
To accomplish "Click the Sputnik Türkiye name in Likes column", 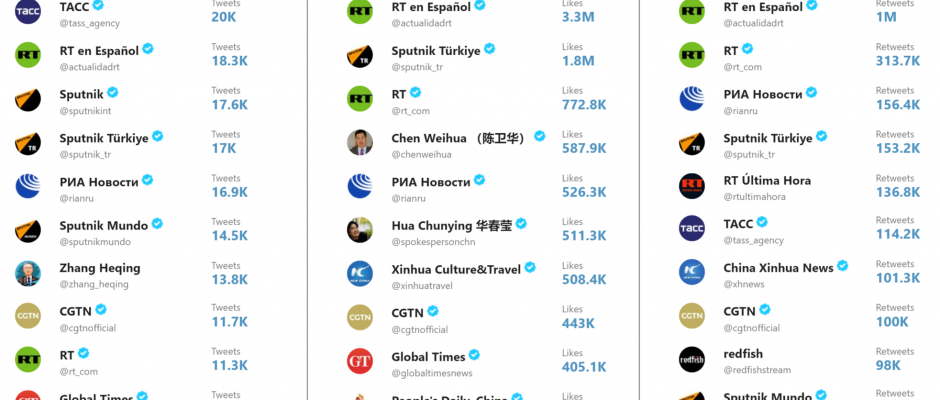I will (436, 51).
